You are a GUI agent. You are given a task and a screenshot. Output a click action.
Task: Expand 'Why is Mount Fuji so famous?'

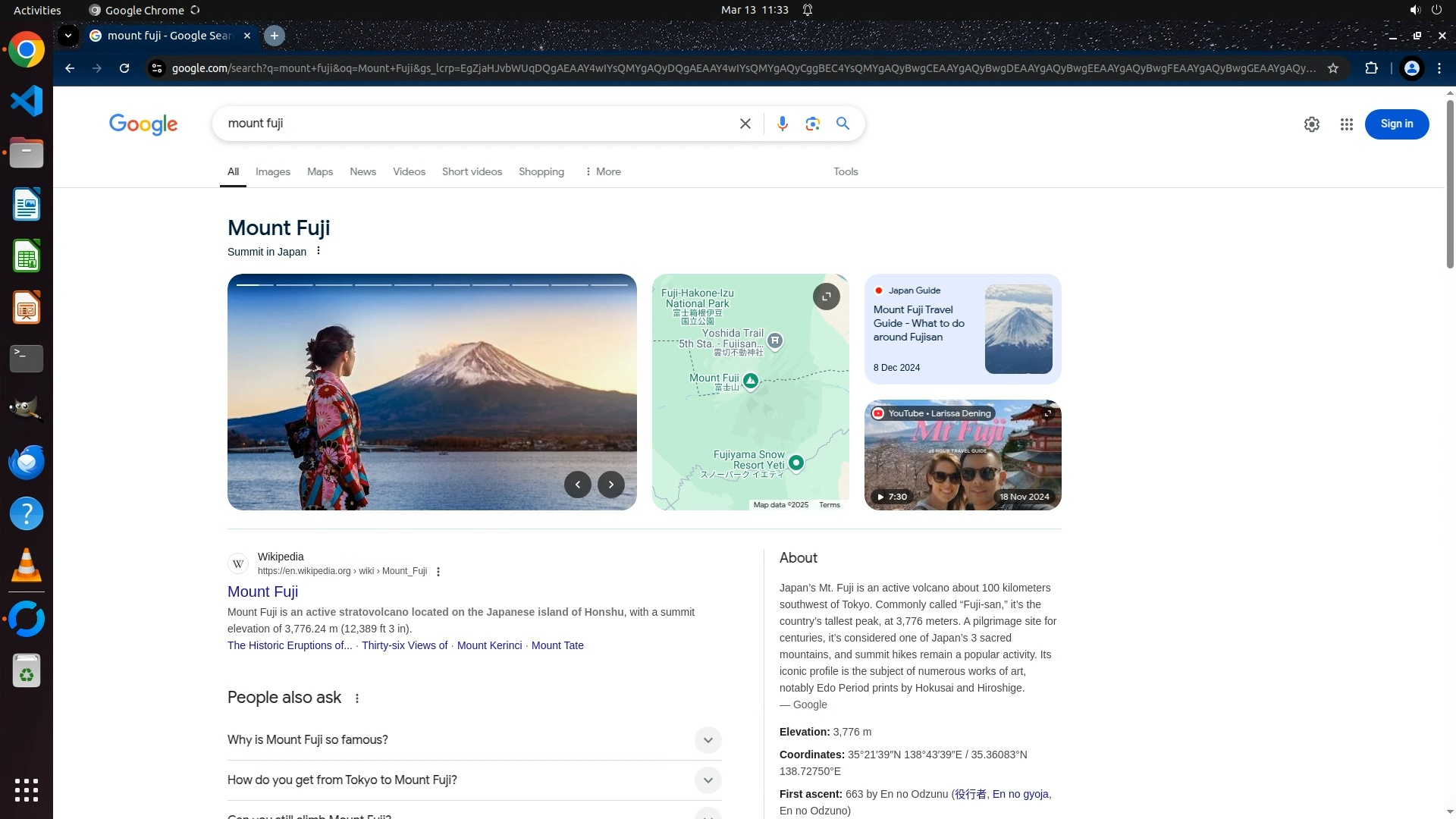click(x=707, y=740)
